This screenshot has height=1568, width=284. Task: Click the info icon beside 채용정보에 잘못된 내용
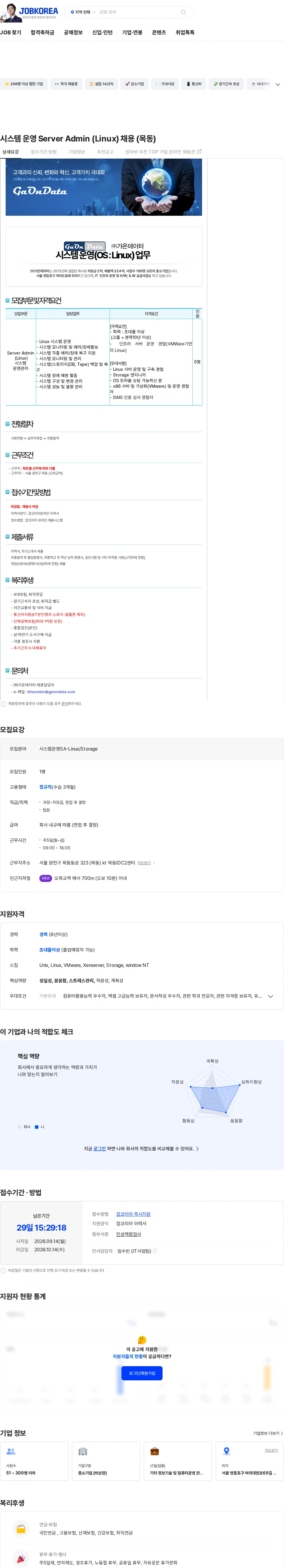click(x=4, y=704)
